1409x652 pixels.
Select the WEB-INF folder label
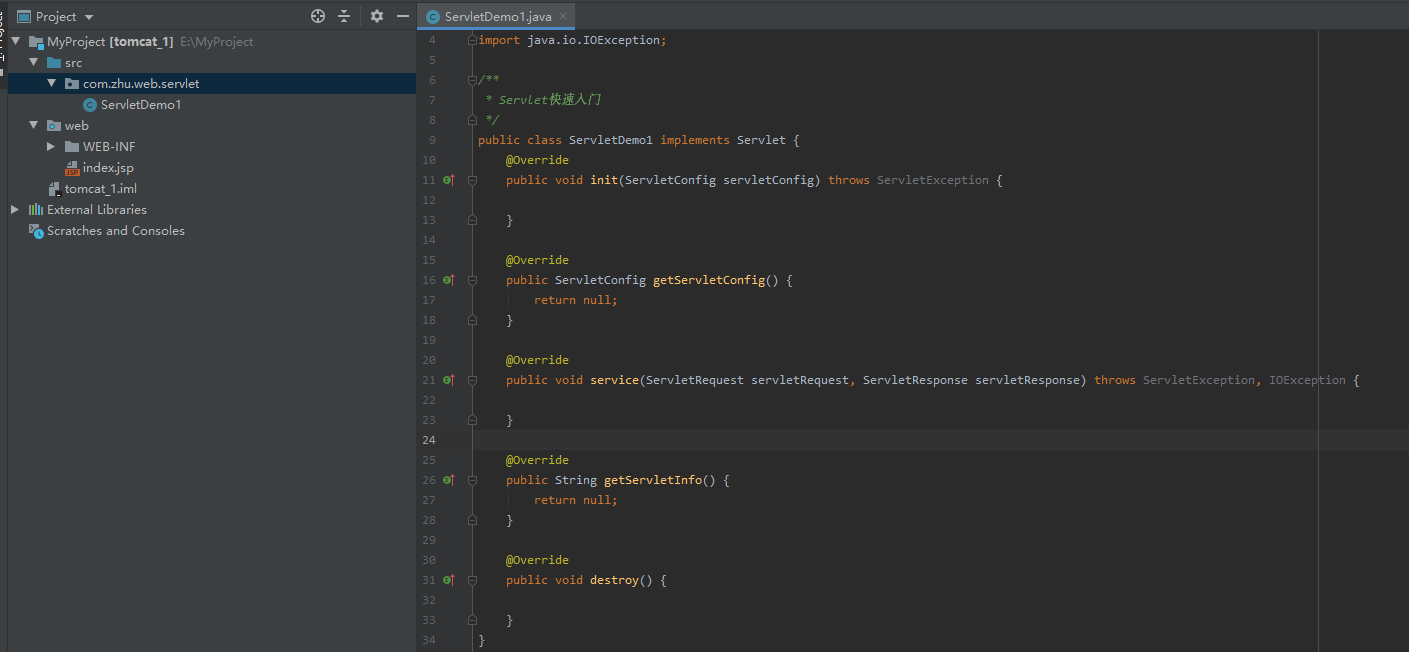pyautogui.click(x=109, y=147)
